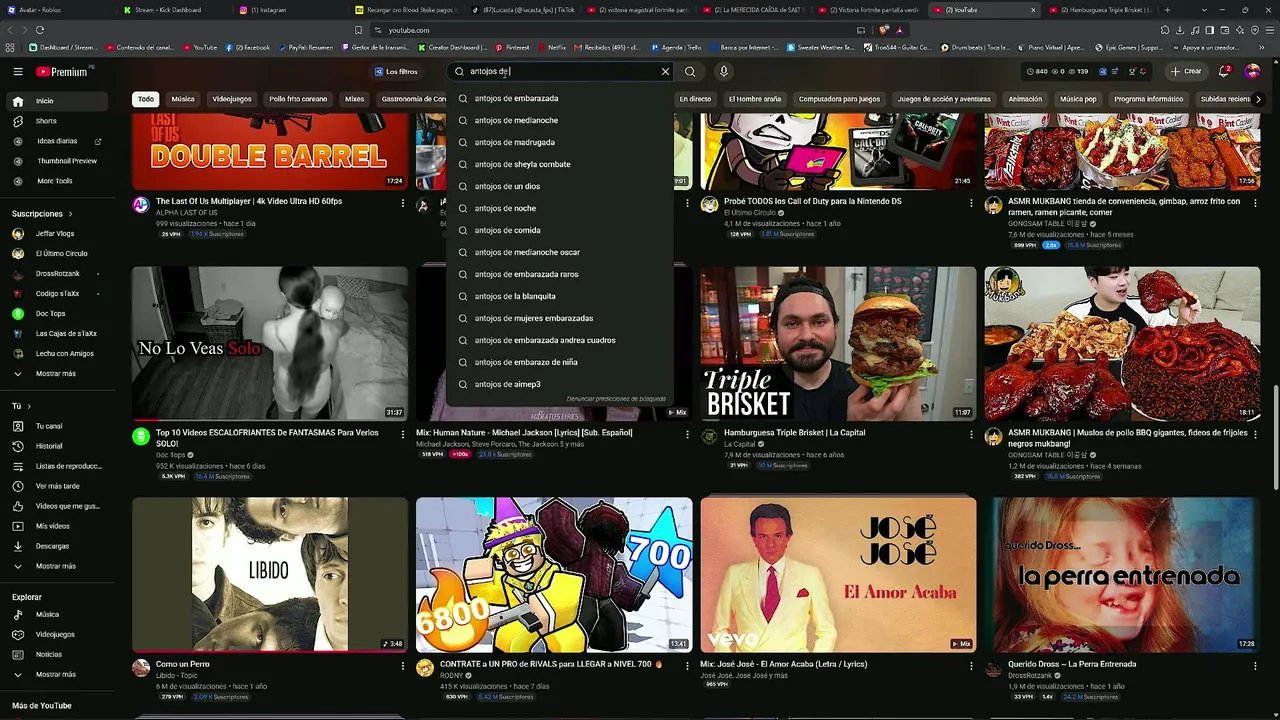Open DrossRotzank subscription channel
The image size is (1280, 720).
point(58,274)
